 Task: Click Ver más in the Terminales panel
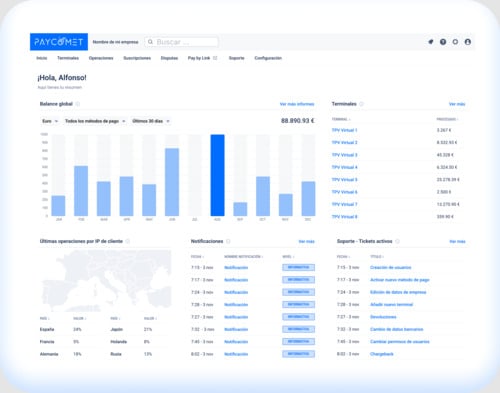pyautogui.click(x=457, y=104)
